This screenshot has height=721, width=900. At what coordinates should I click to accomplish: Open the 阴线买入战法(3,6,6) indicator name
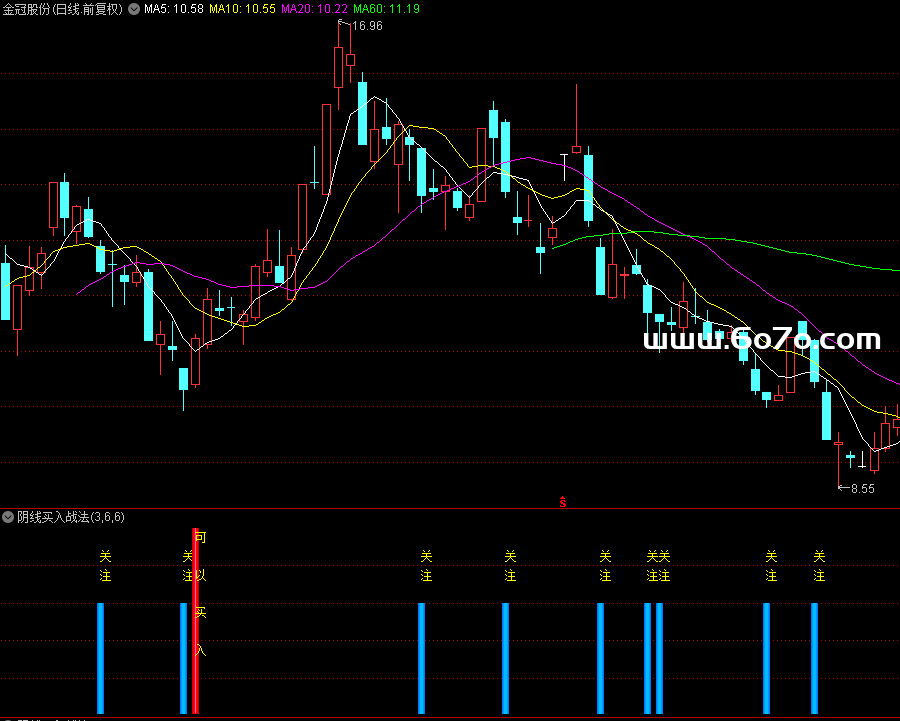tap(71, 517)
